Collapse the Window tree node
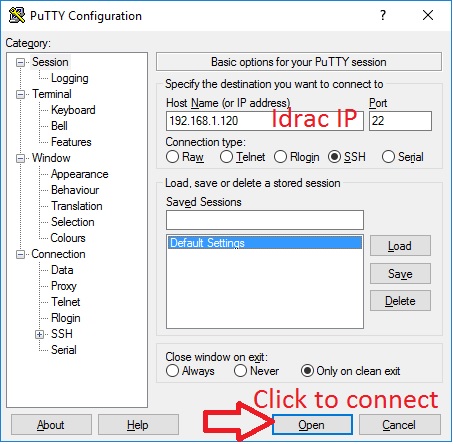This screenshot has height=444, width=453. coord(21,158)
